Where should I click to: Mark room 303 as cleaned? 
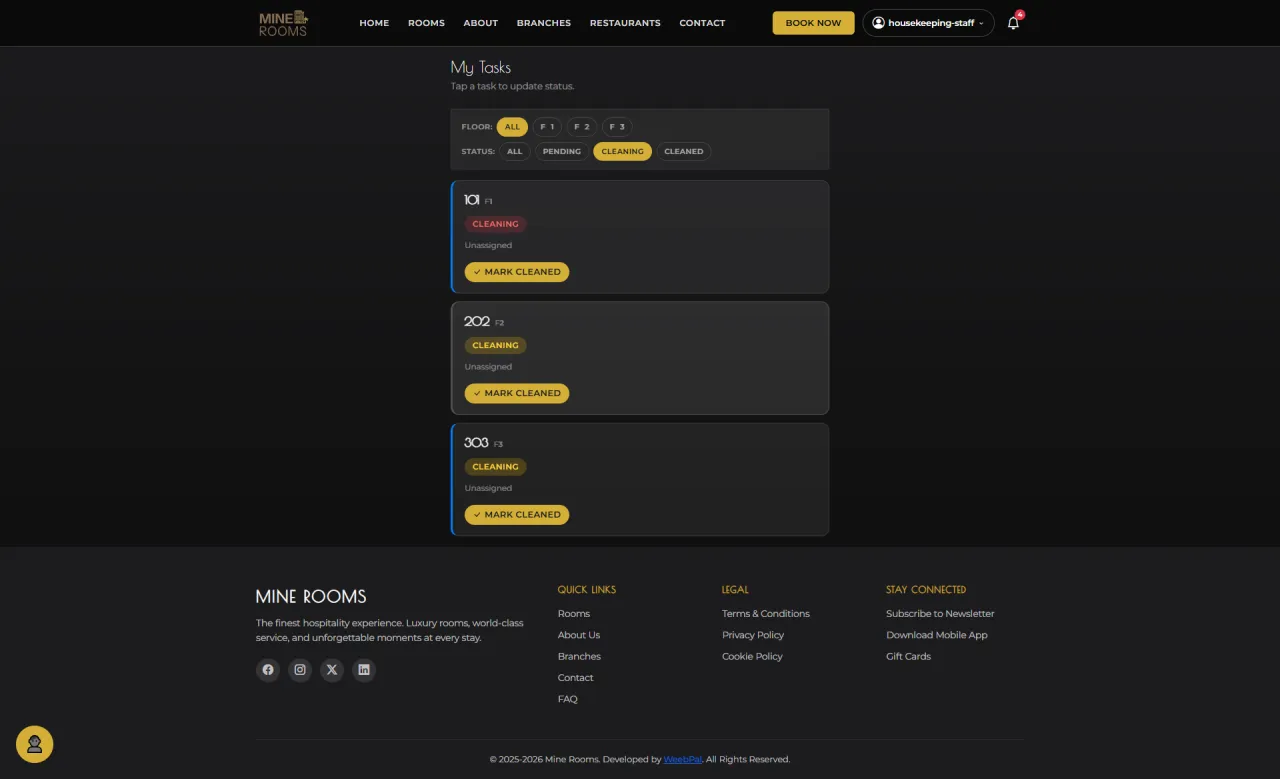pyautogui.click(x=517, y=515)
